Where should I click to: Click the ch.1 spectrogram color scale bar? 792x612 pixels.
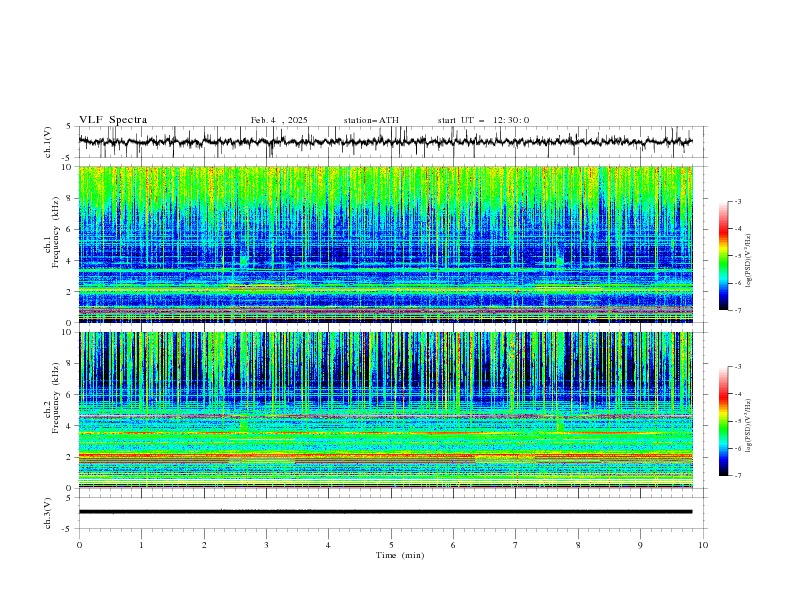click(724, 256)
